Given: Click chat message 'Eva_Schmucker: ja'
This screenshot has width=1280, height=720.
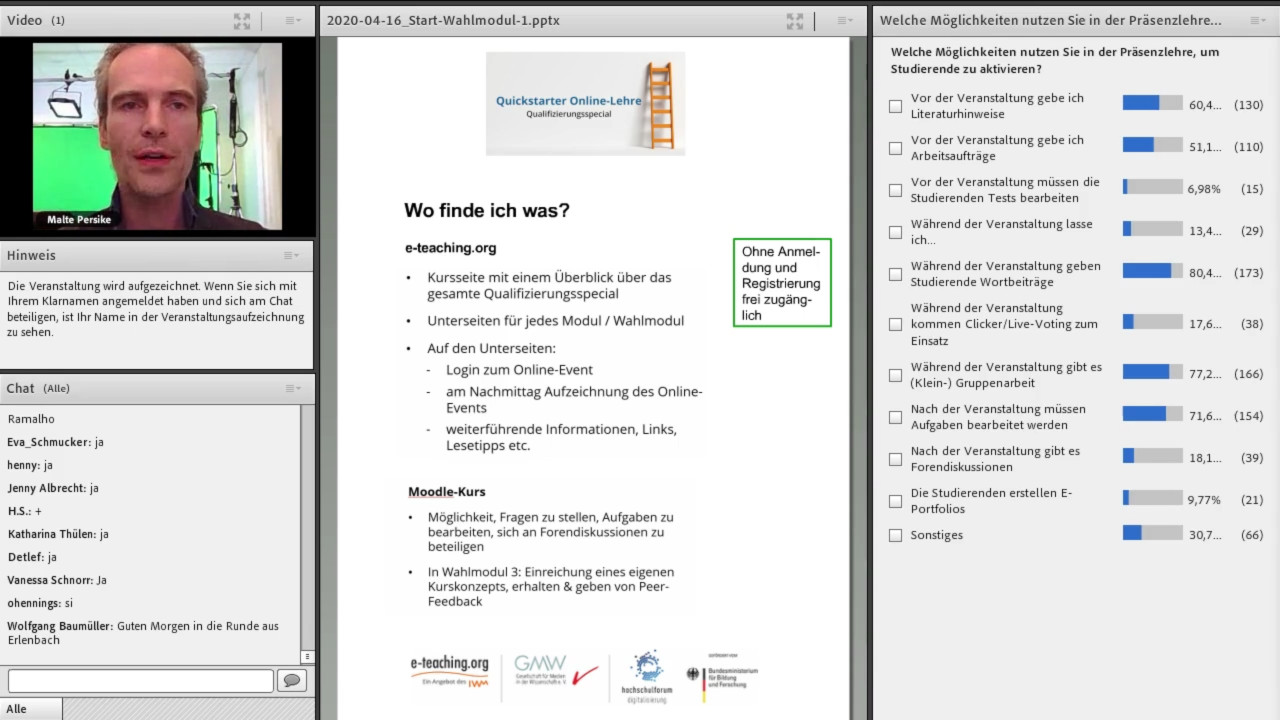Looking at the screenshot, I should click(56, 442).
